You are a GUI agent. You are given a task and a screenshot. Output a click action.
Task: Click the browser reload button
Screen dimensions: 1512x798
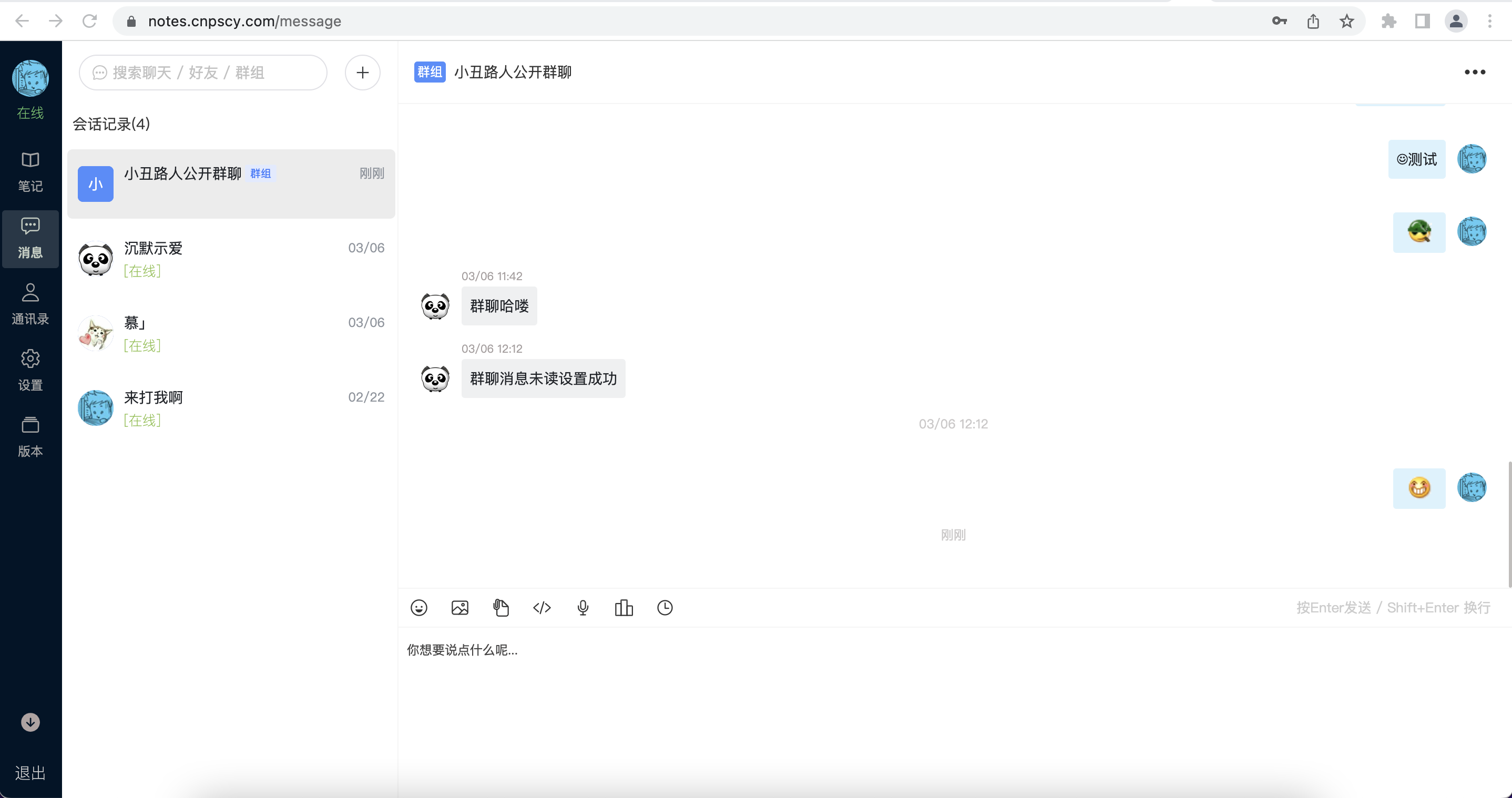[89, 21]
